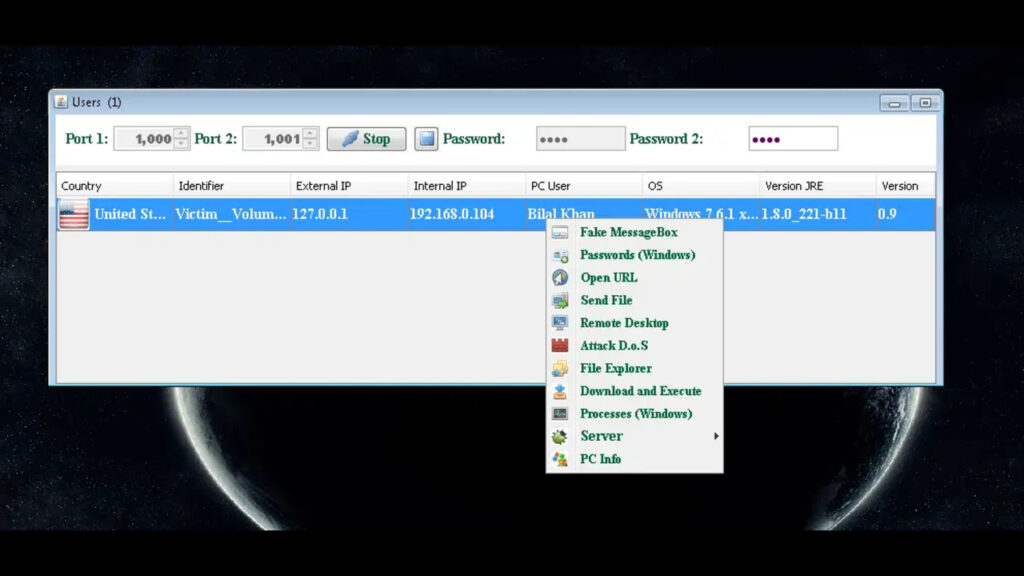Sort by Country column header
1024x576 pixels.
tap(115, 186)
